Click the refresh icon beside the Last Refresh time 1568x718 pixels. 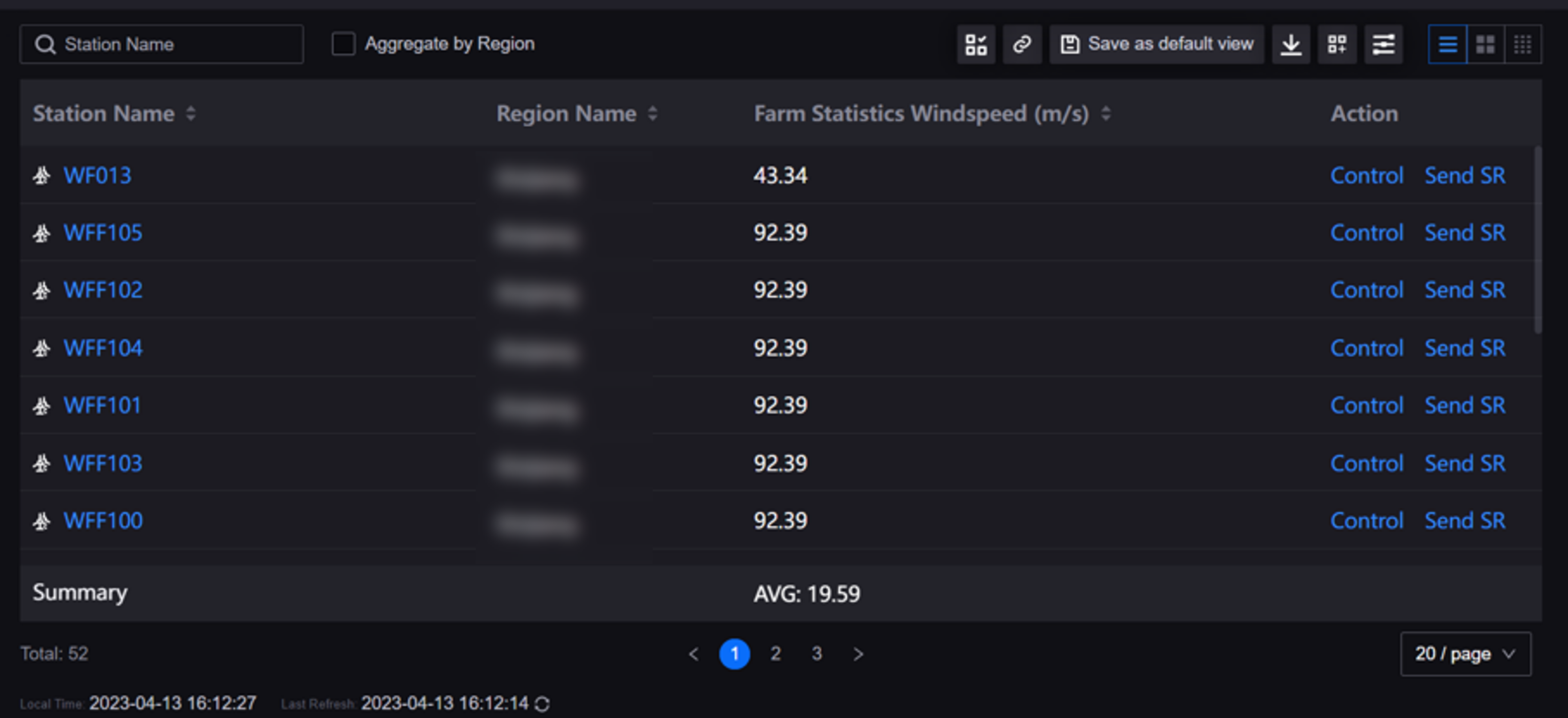542,704
